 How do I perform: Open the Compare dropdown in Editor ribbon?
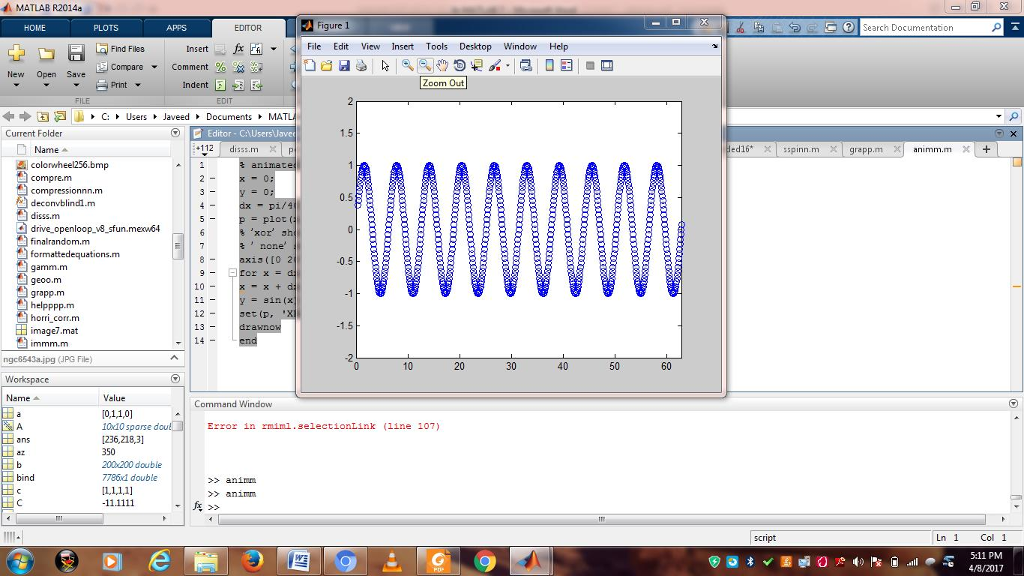point(154,67)
